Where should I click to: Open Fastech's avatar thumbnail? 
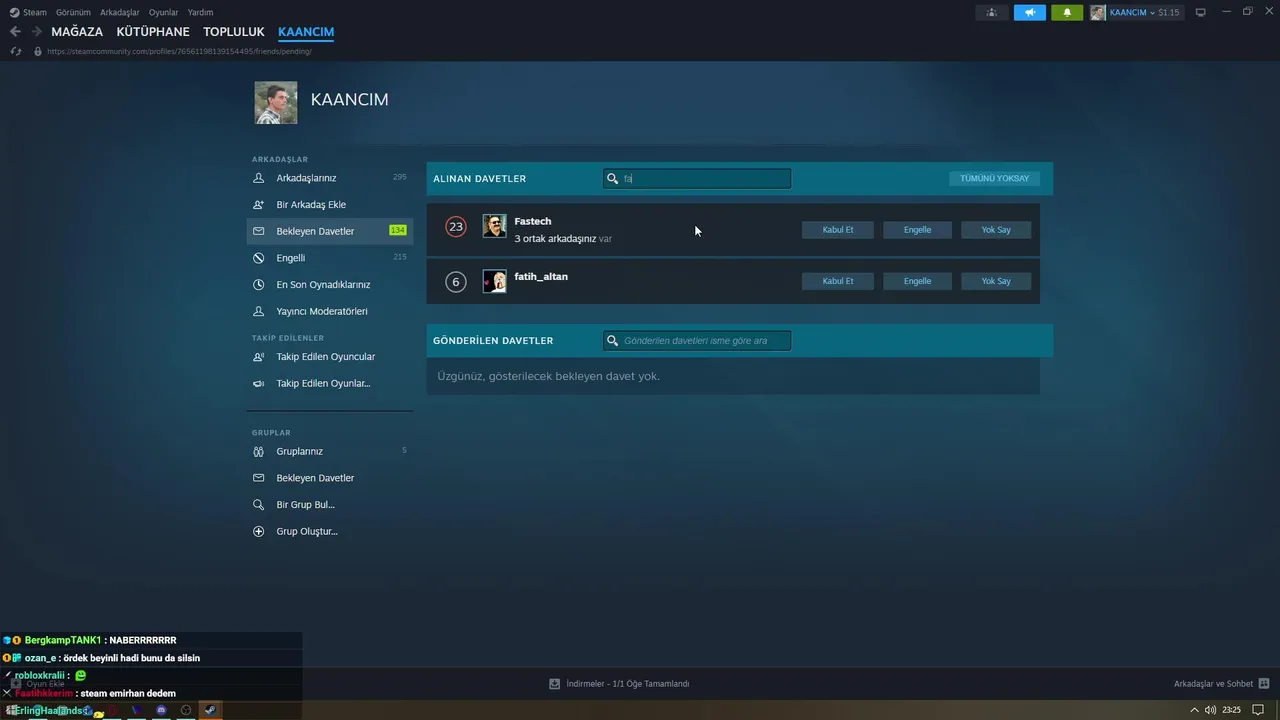coord(494,226)
